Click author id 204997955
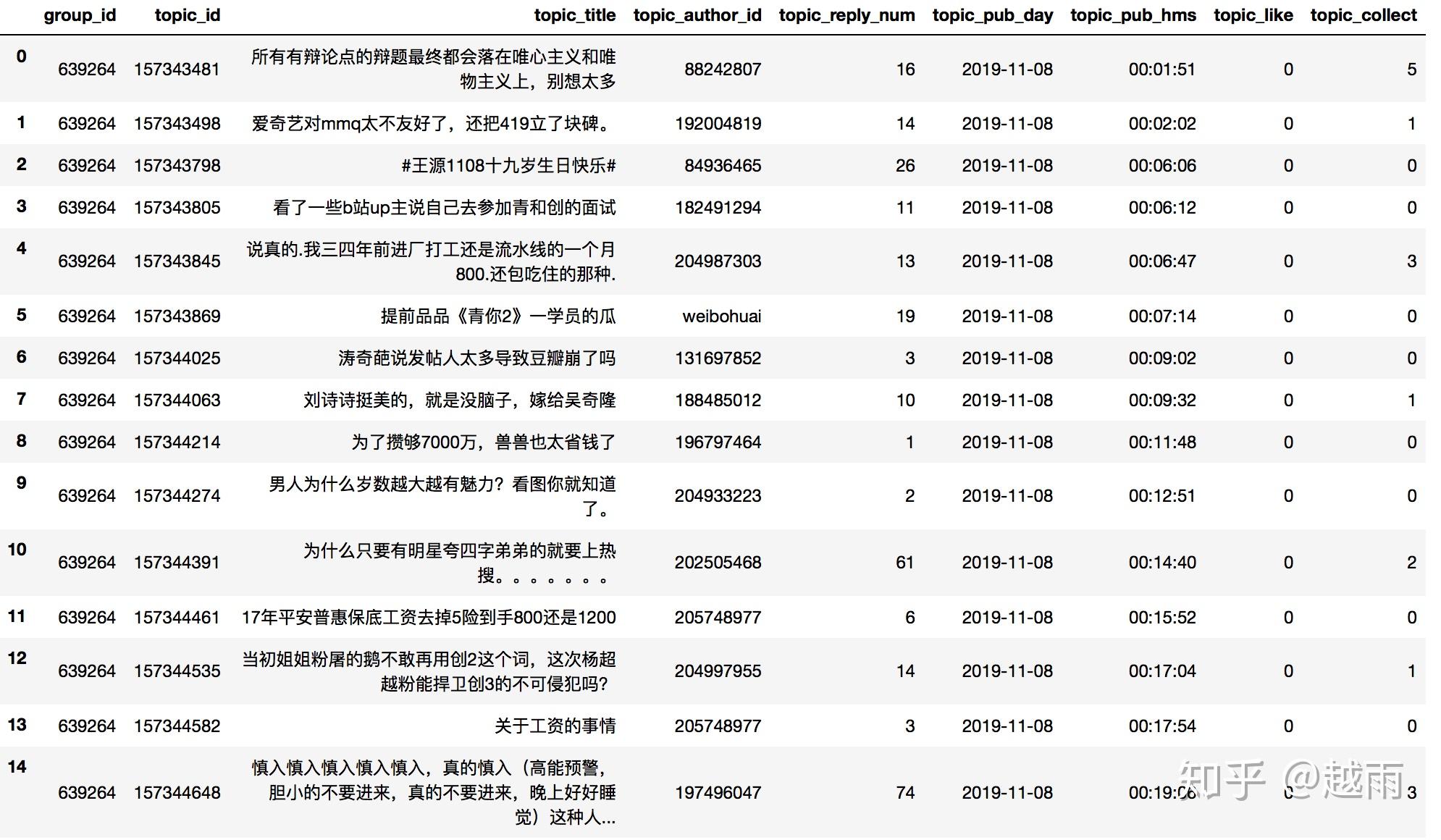 718,671
